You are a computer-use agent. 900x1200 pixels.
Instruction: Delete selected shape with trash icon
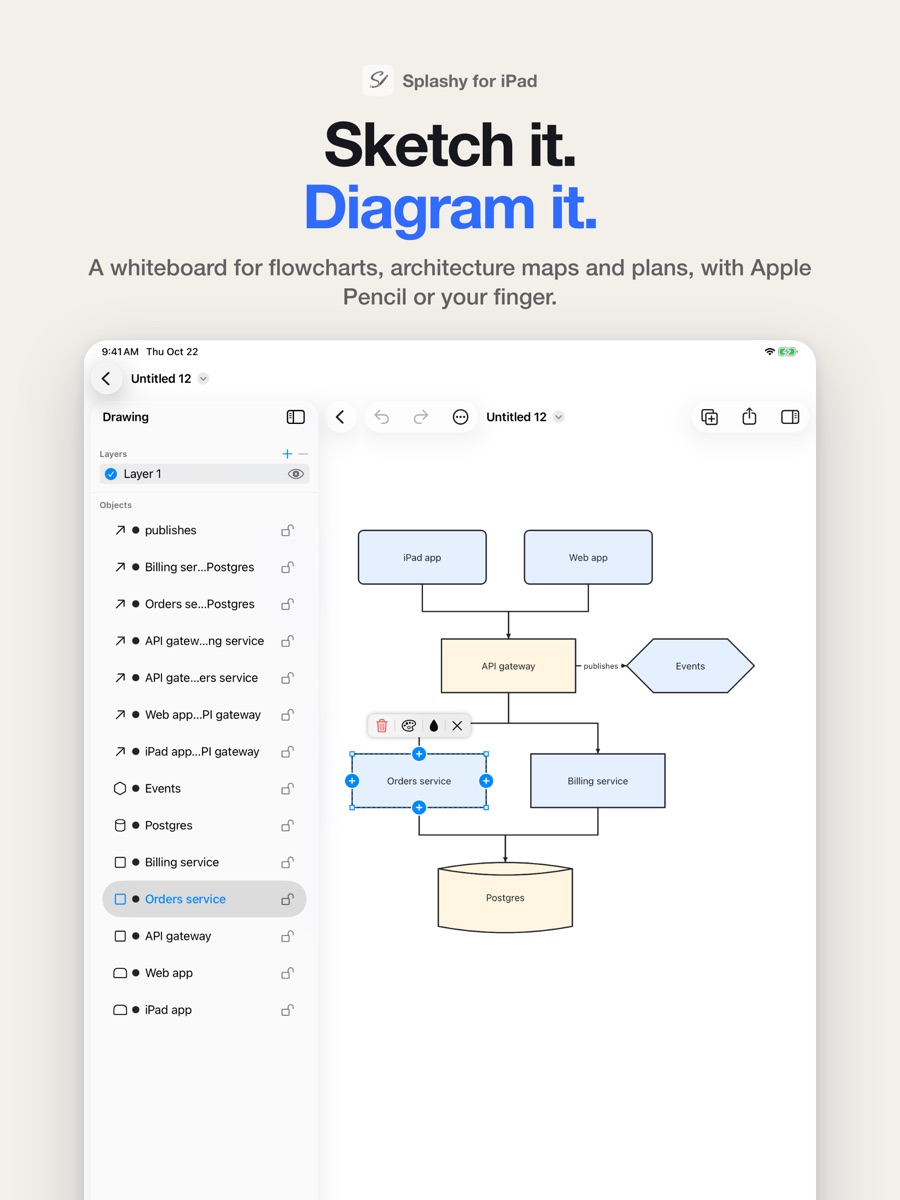(382, 726)
